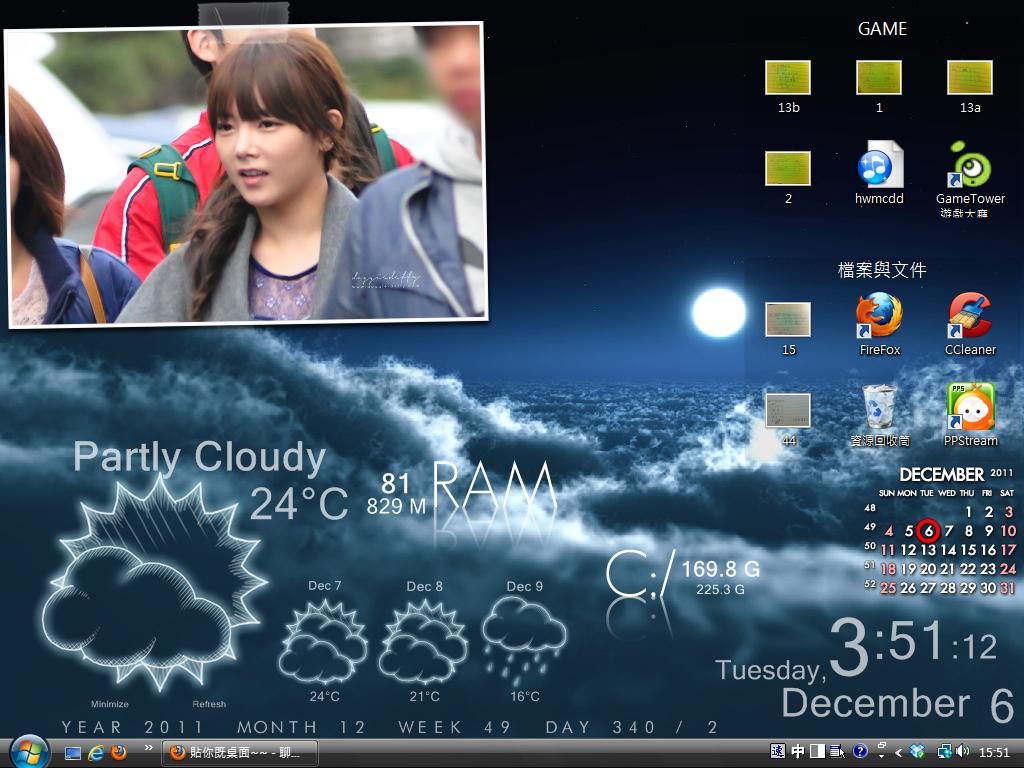Click December 6 on the calendar widget
1024x768 pixels.
coord(928,531)
